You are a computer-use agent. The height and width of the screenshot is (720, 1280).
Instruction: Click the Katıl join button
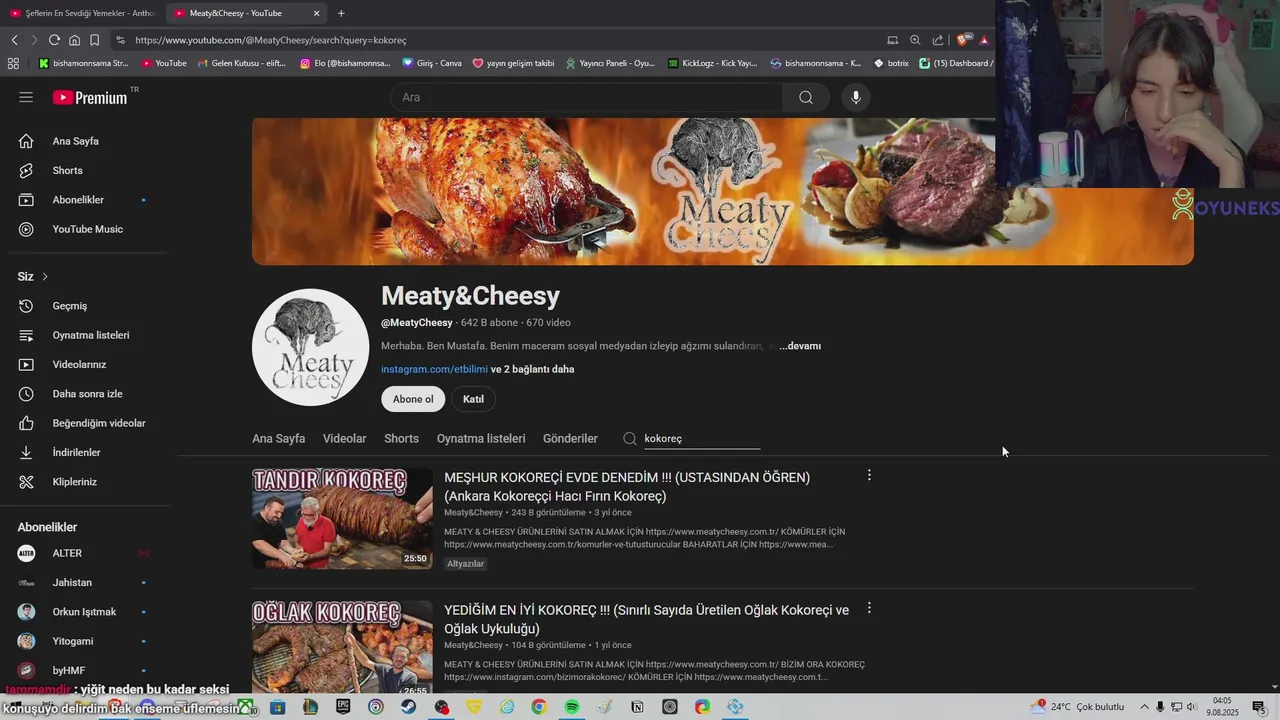point(473,399)
